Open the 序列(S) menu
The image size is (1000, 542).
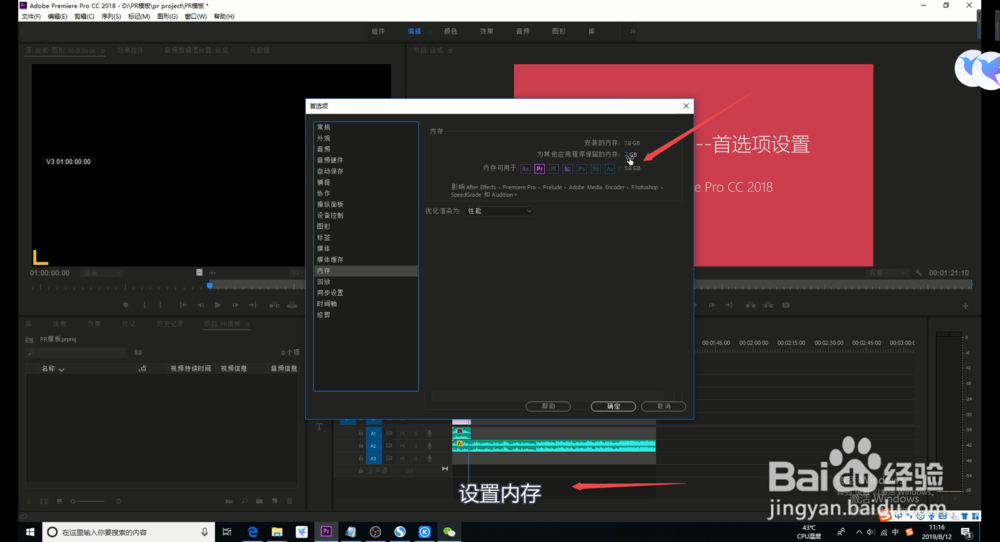click(x=111, y=17)
